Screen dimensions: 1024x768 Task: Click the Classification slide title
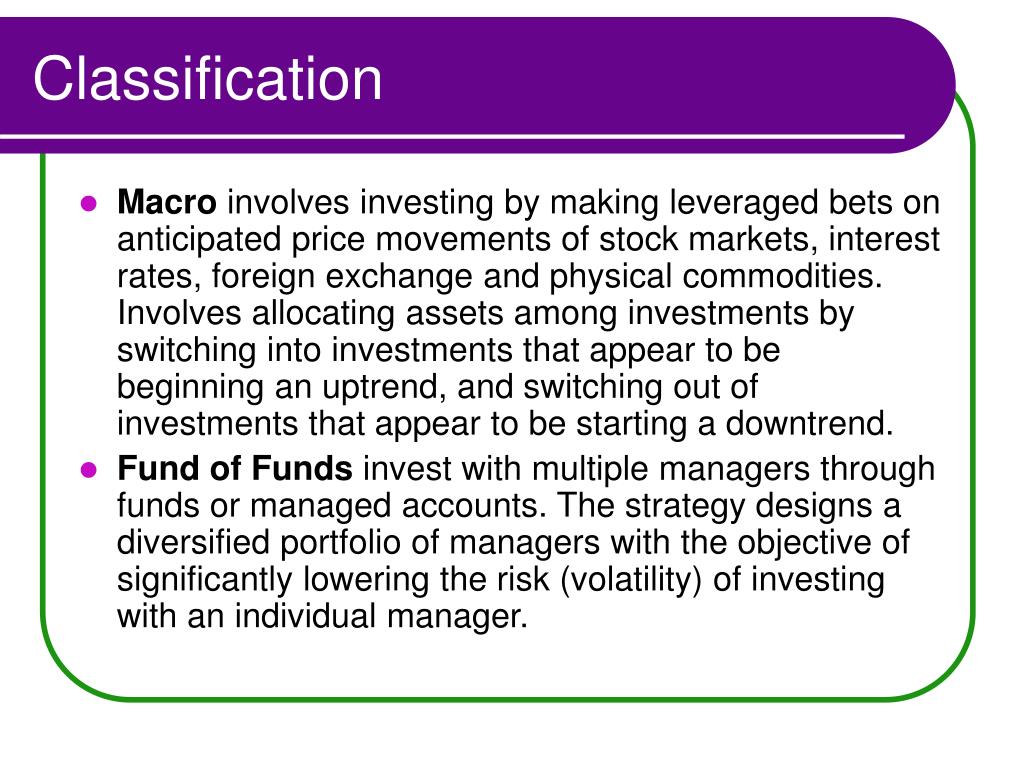pyautogui.click(x=208, y=79)
